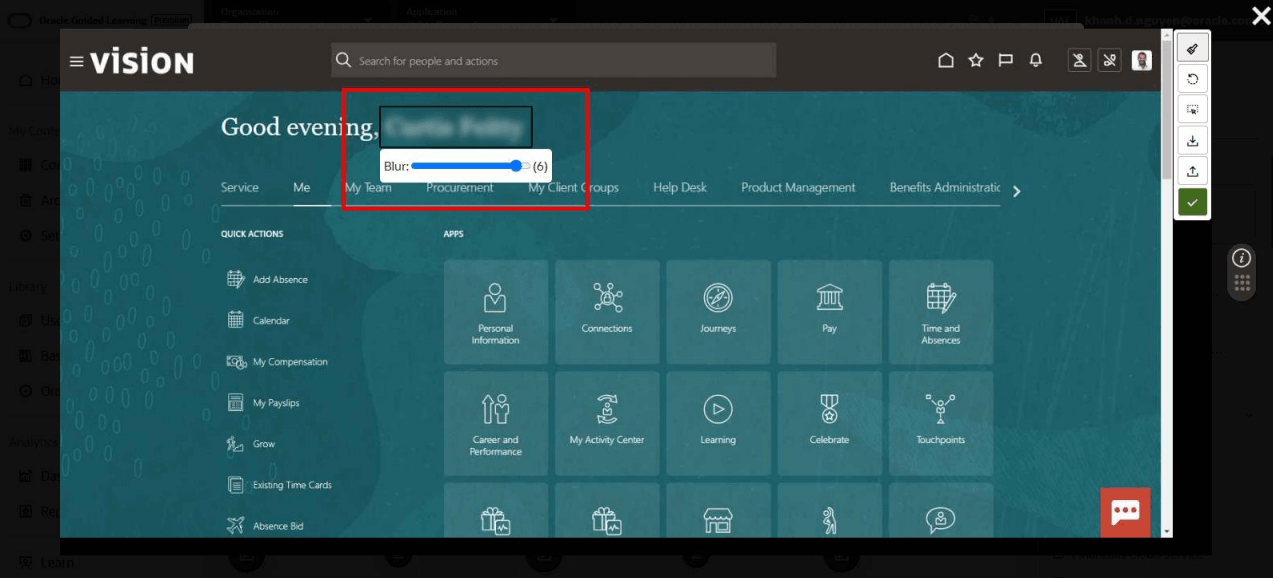This screenshot has width=1273, height=578.
Task: Click the upload image tool
Action: pos(1192,171)
